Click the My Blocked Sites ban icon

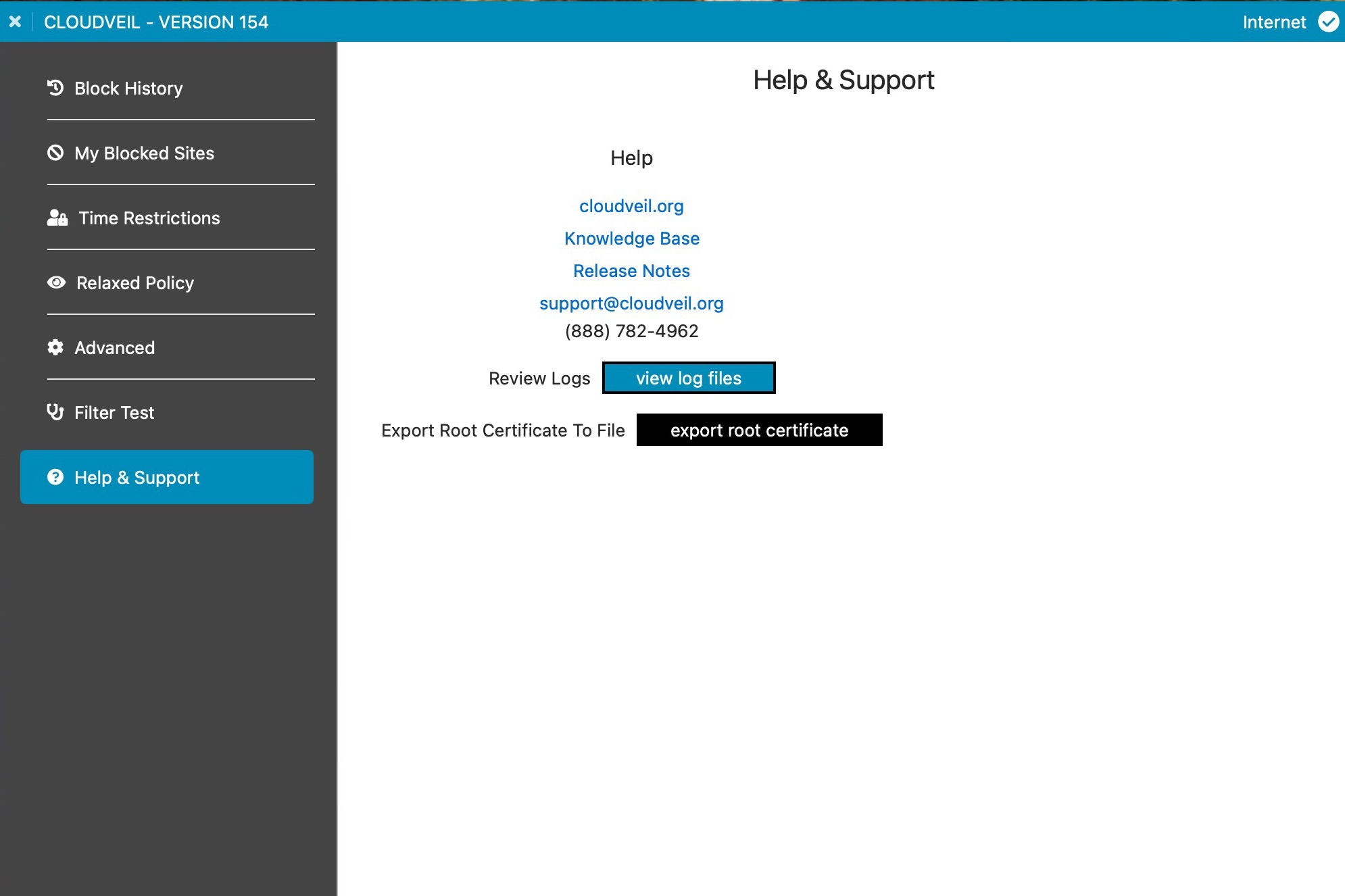(x=55, y=153)
